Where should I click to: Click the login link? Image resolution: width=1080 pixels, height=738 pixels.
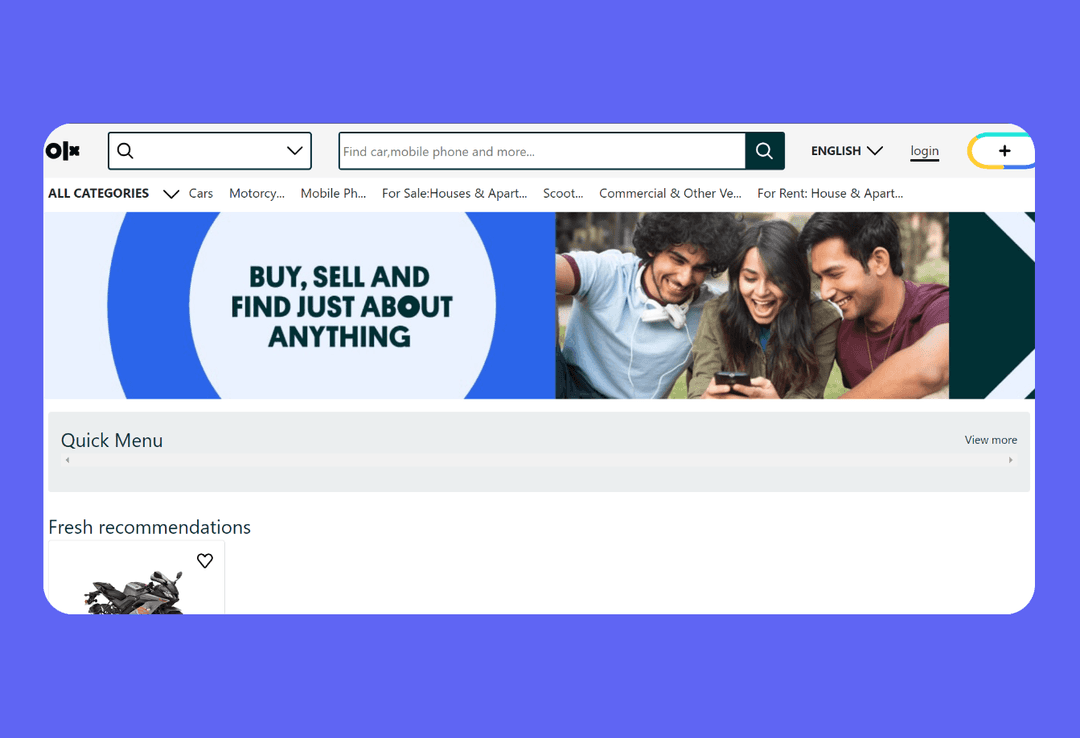[x=924, y=151]
